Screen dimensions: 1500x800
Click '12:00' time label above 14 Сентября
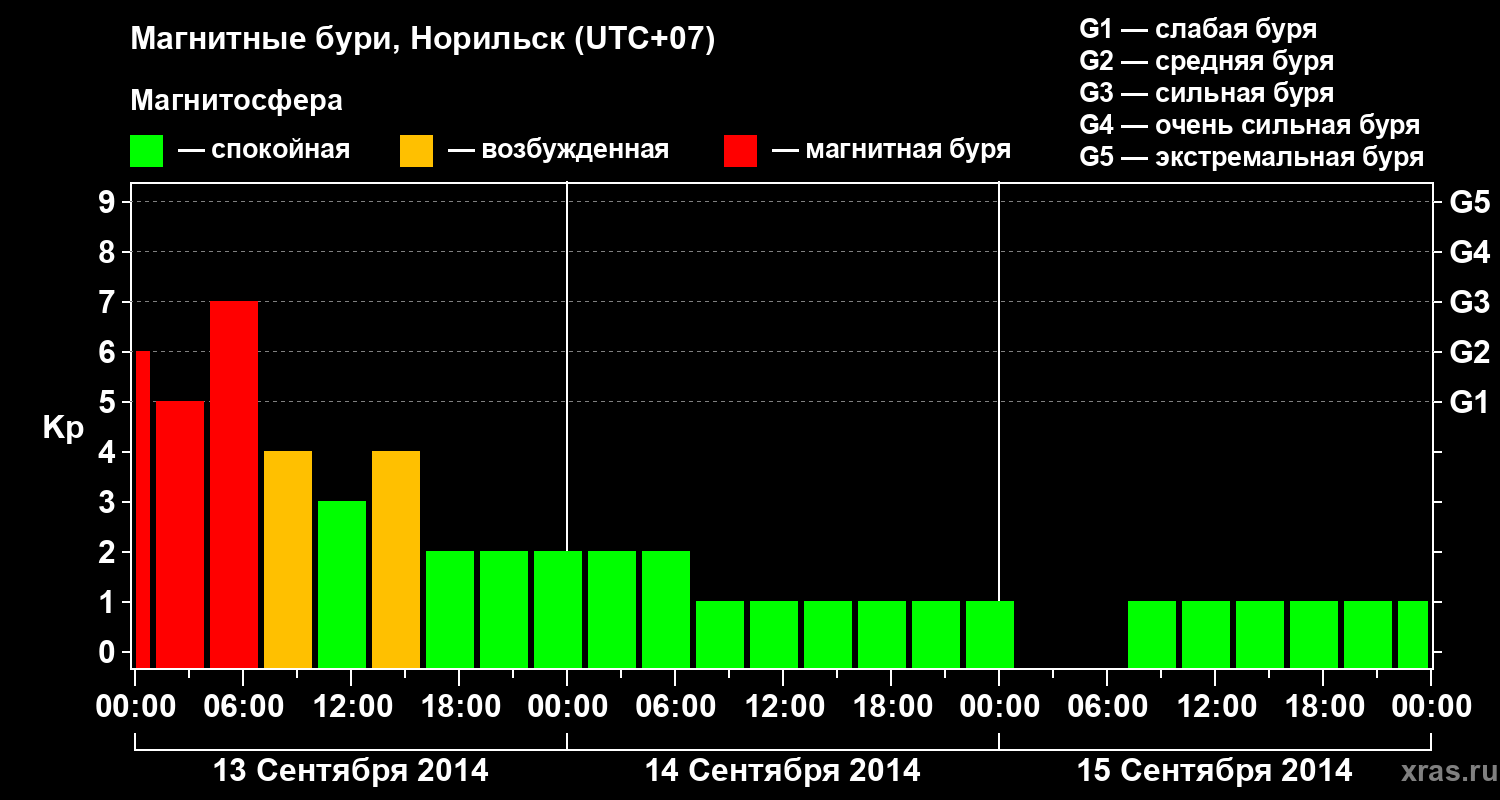pos(783,706)
